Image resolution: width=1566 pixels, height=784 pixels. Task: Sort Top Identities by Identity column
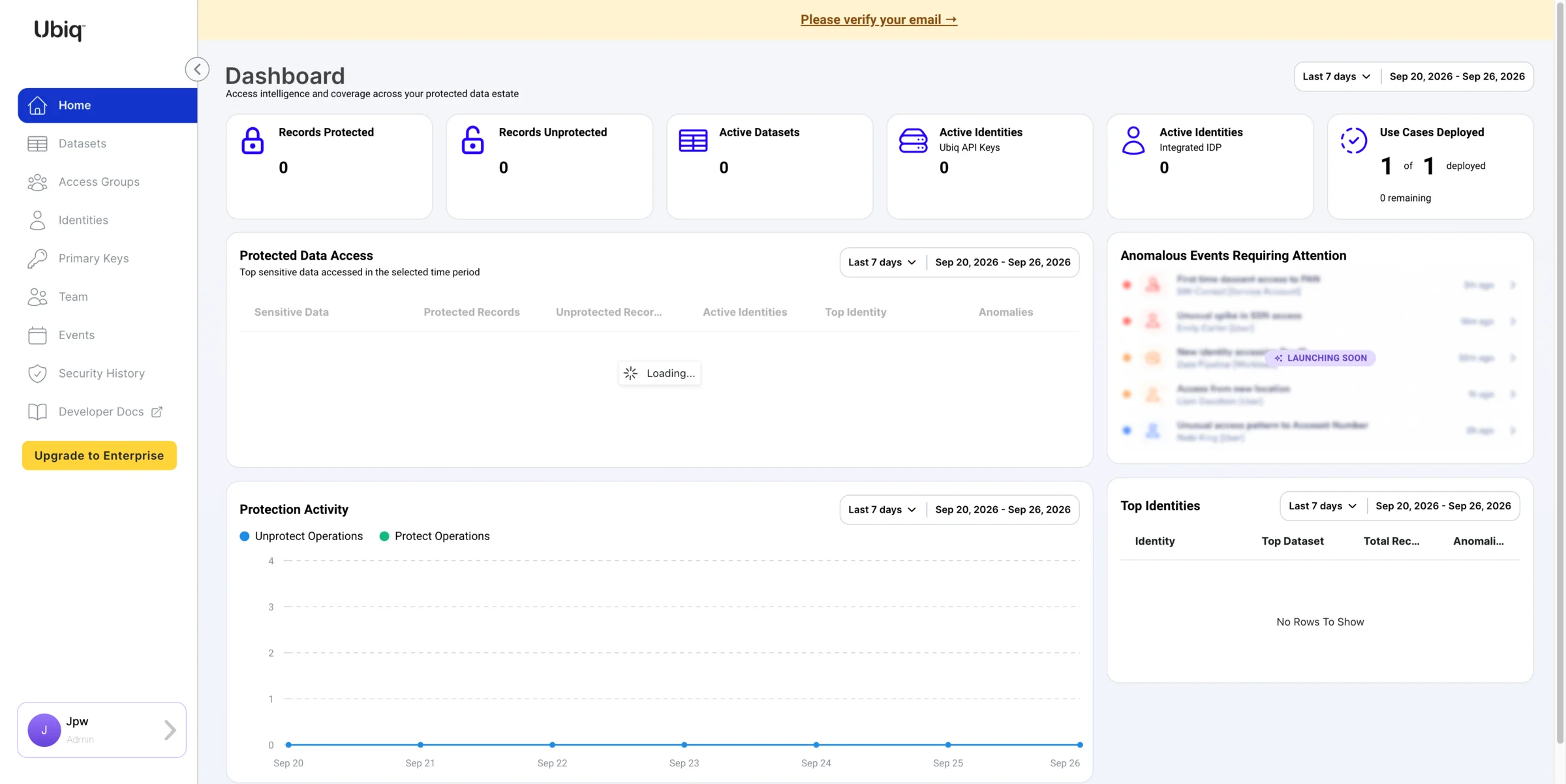coord(1154,541)
